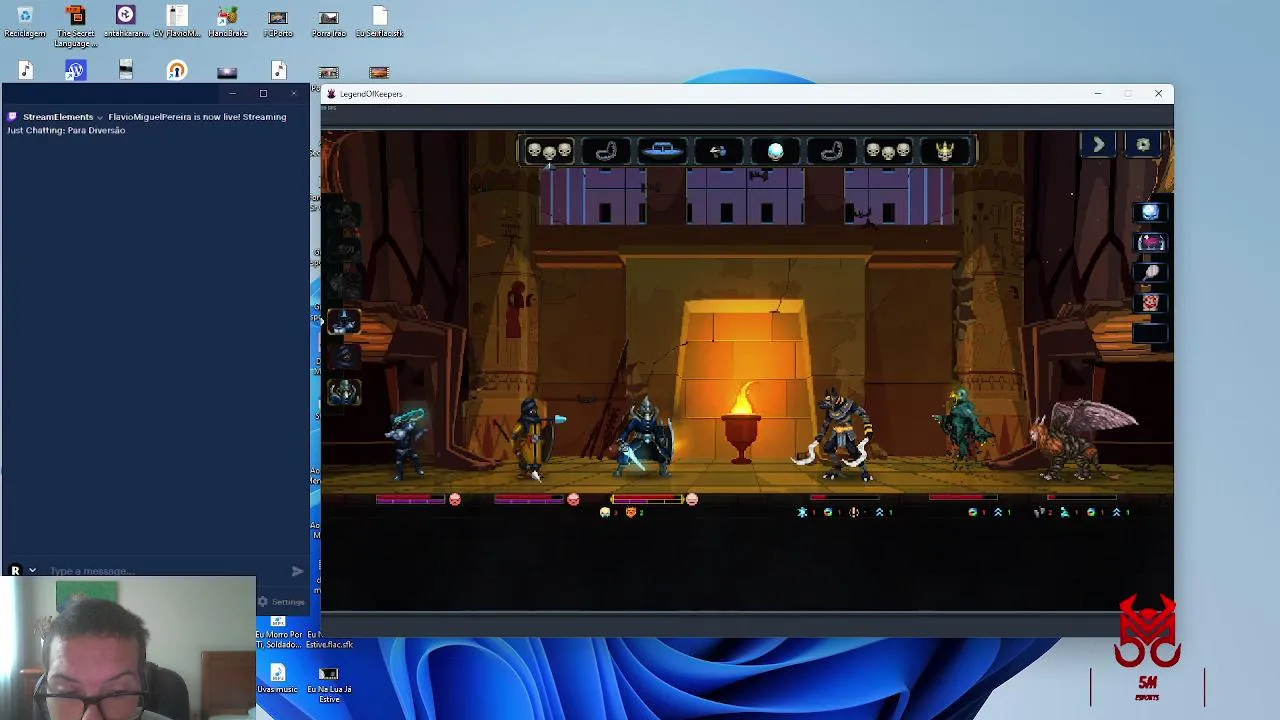Click the three-skulls room icon beside the crown
This screenshot has width=1280, height=720.
pyautogui.click(x=888, y=151)
